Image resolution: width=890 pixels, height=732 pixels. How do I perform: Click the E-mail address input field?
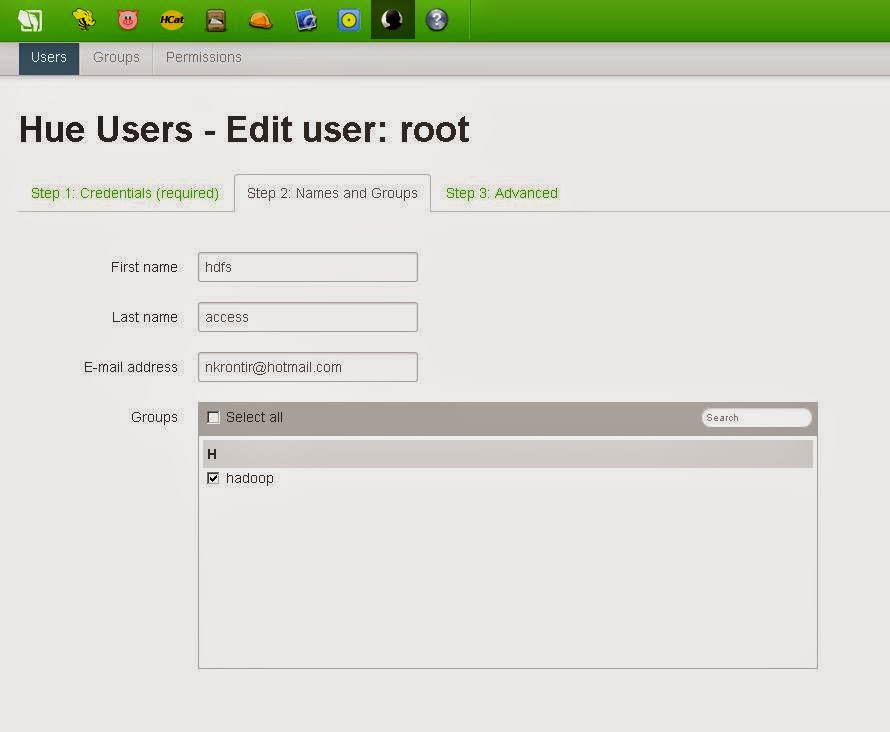tap(308, 367)
